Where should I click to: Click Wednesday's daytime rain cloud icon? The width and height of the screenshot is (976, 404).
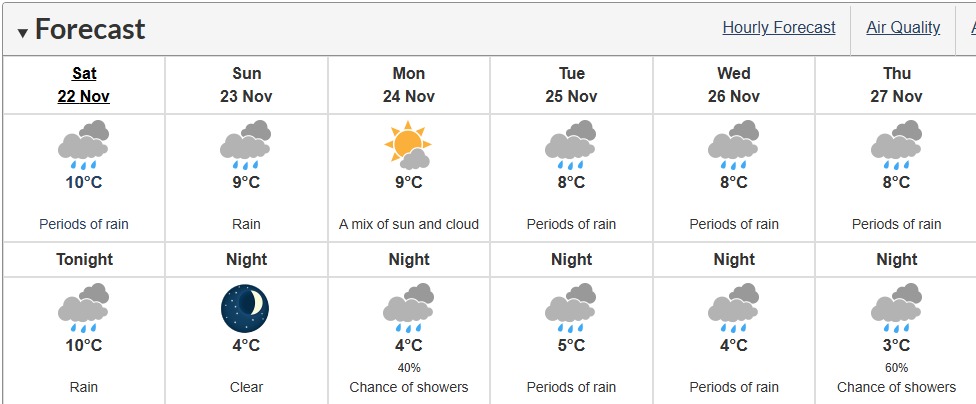point(733,145)
